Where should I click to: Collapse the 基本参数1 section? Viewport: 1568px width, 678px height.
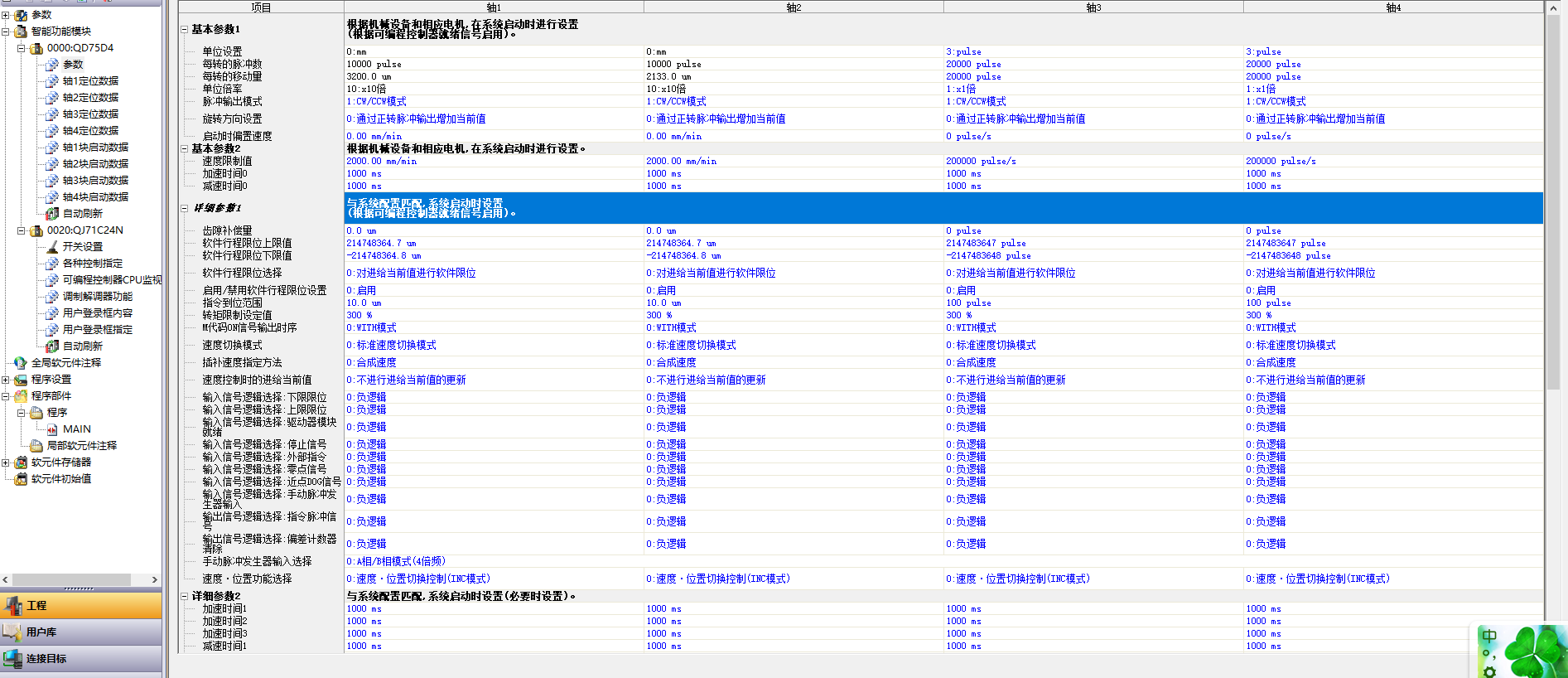(x=185, y=29)
